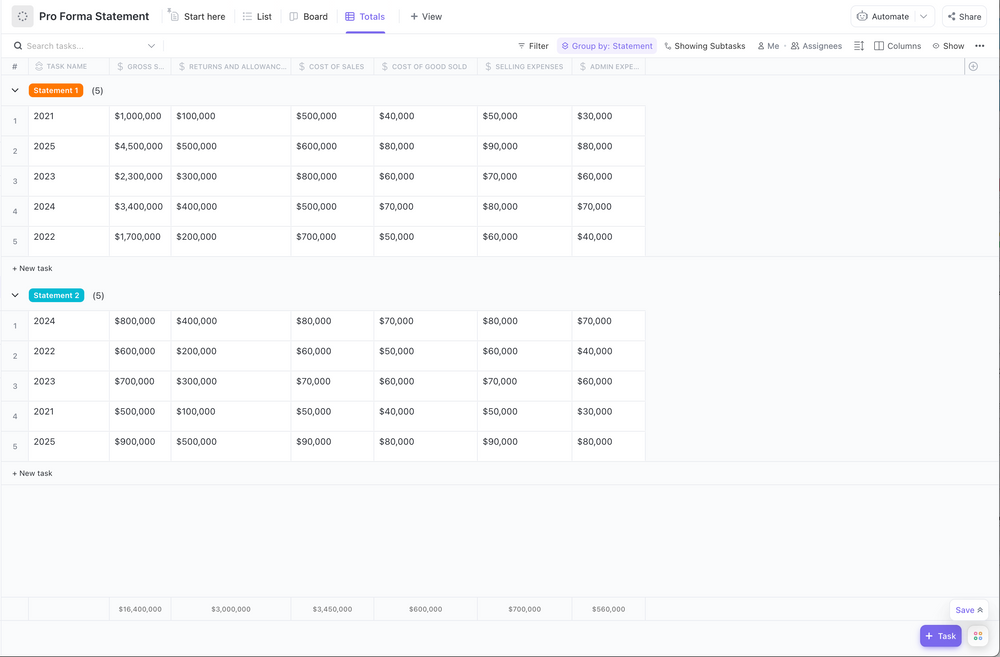This screenshot has width=1000, height=657.
Task: Open the row height/sort icon beside Assignees
Action: 858,45
